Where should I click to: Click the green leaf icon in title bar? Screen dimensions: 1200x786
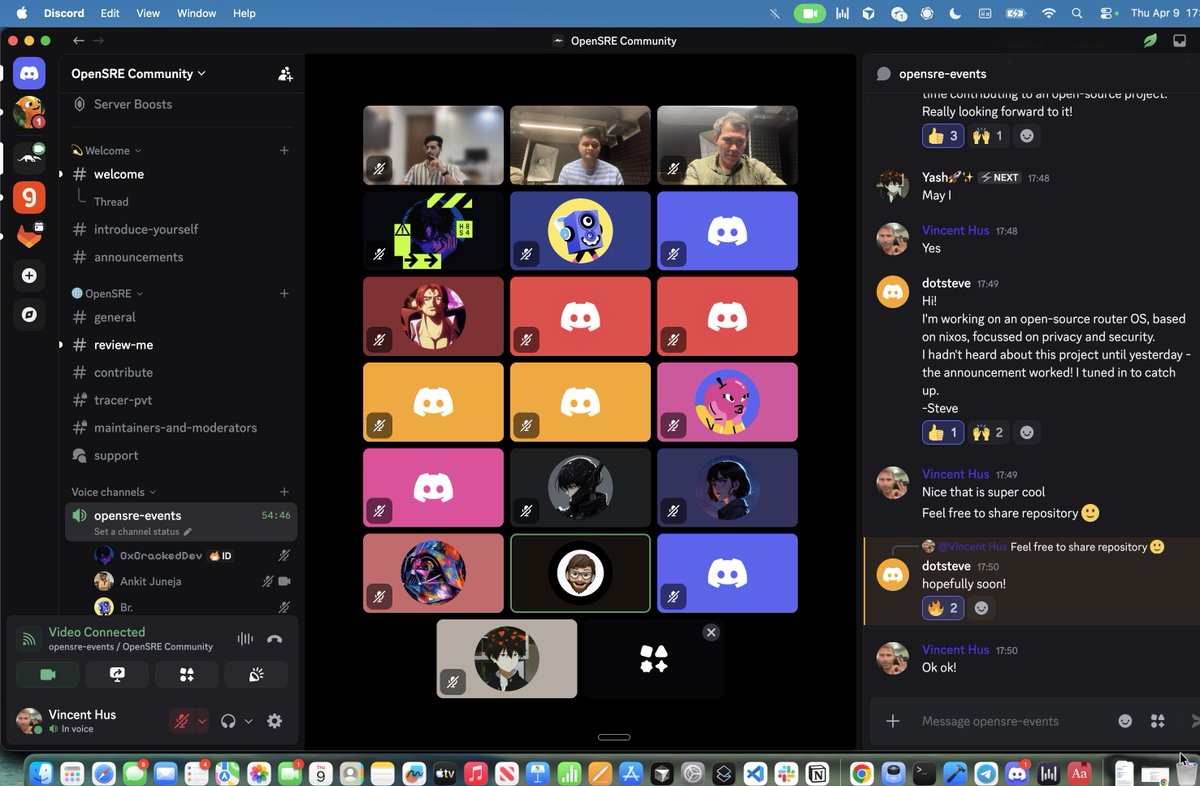1151,41
